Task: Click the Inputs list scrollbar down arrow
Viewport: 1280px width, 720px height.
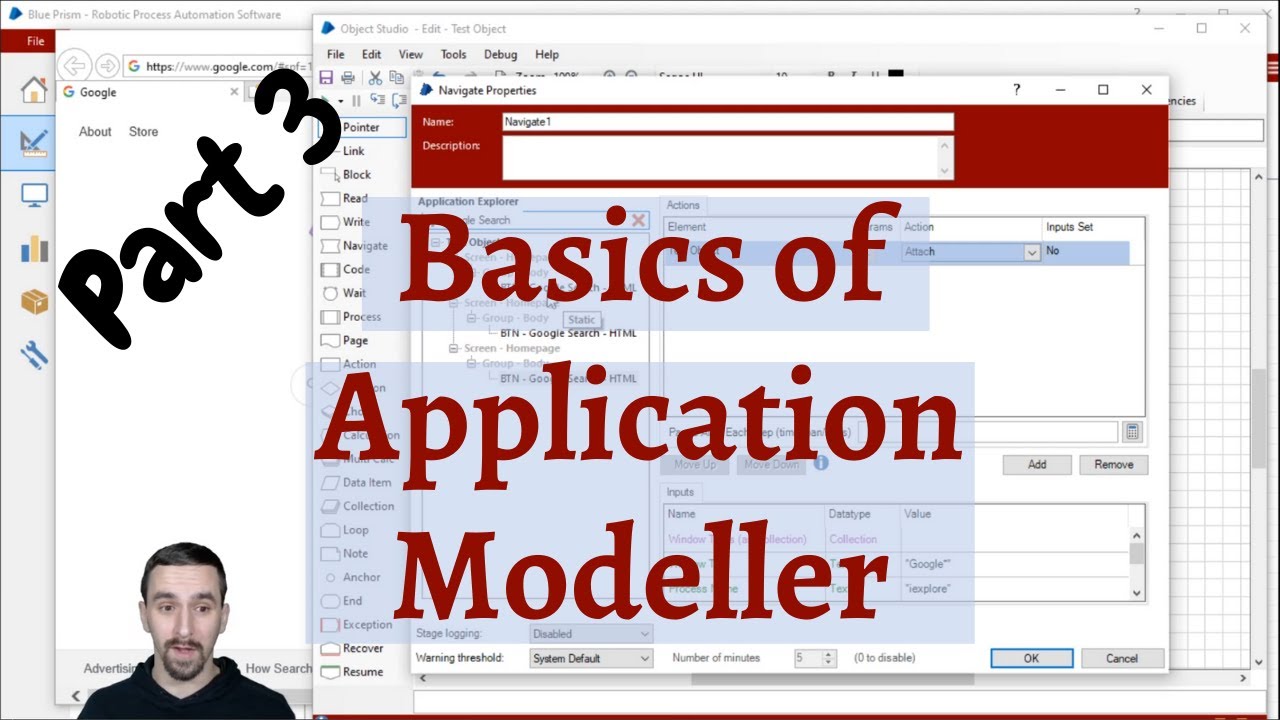Action: [x=1137, y=593]
